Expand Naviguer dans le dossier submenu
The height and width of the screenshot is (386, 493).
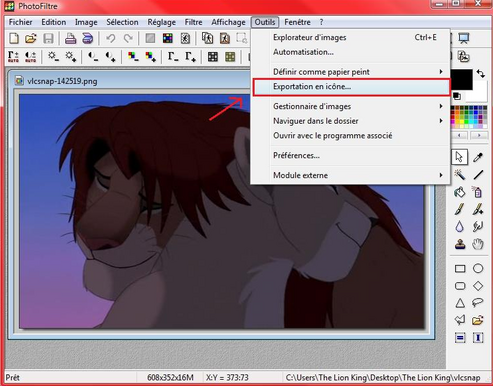point(351,121)
